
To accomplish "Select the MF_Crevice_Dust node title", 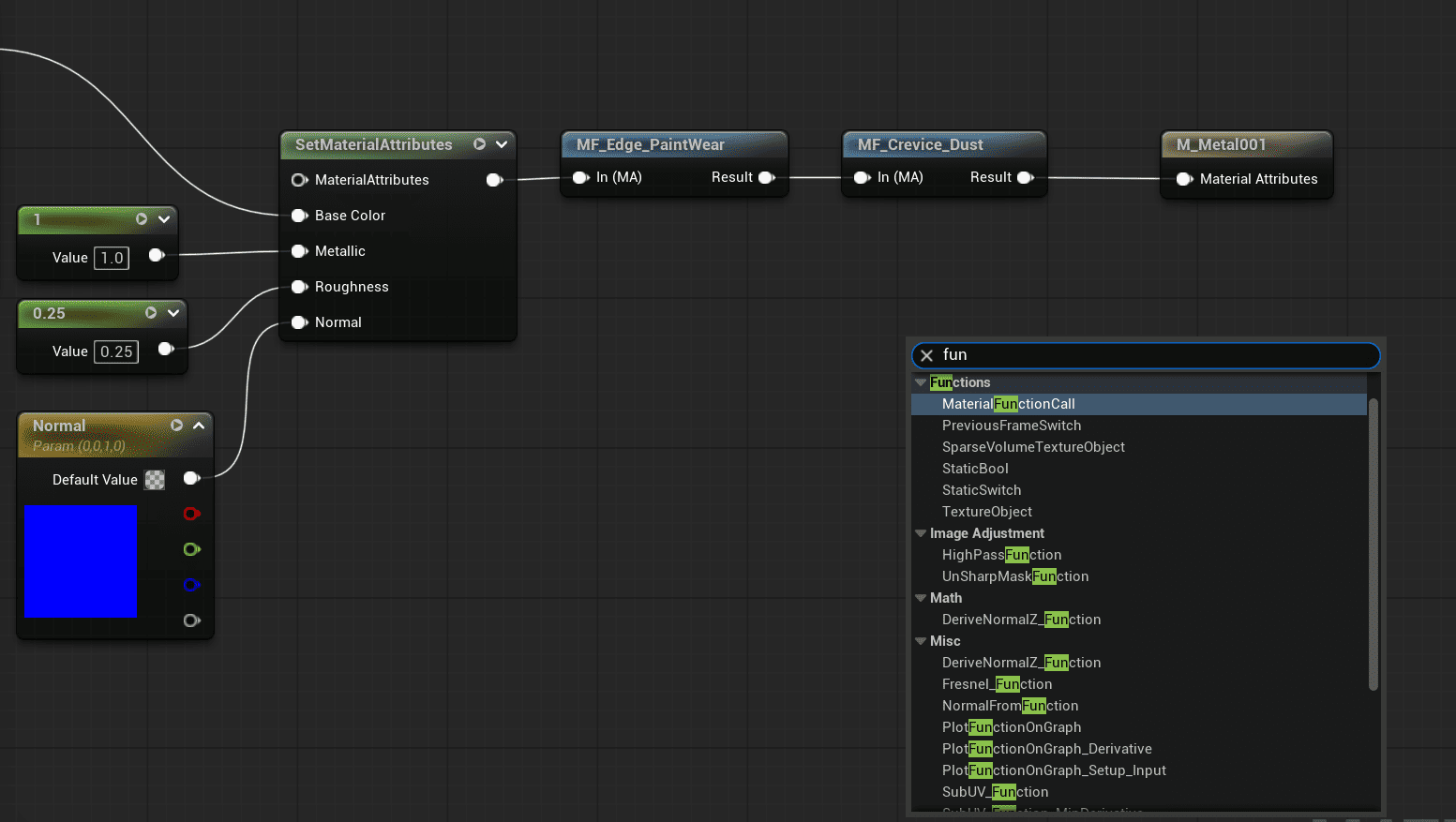I will 920,144.
